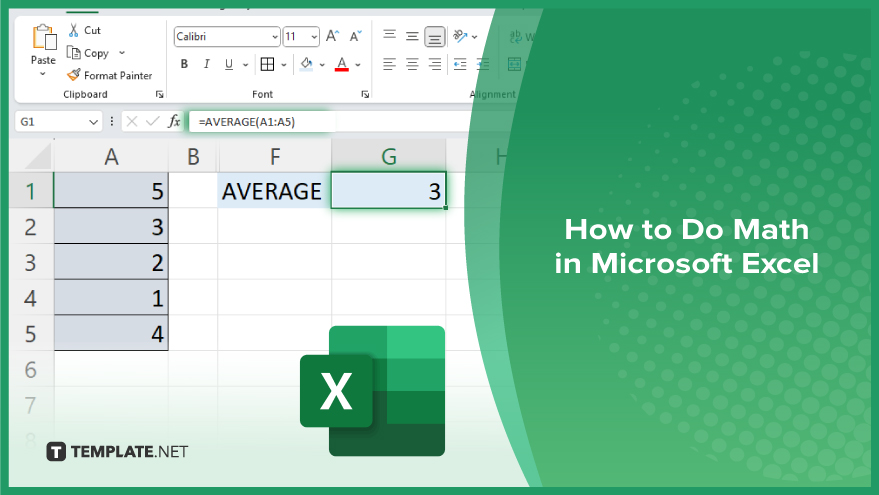Screen dimensions: 879x495
Task: Apply cell borders with the grid icon
Action: [267, 64]
